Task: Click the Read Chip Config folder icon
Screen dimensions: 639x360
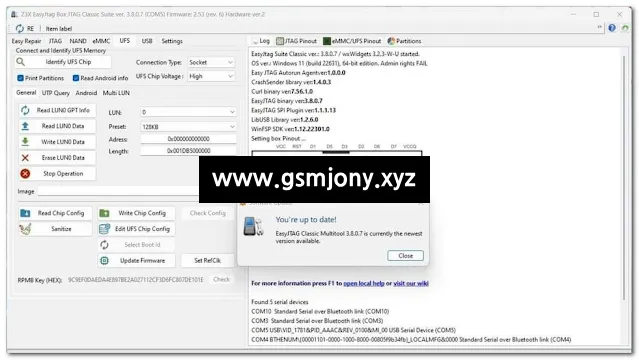Action: pyautogui.click(x=25, y=213)
